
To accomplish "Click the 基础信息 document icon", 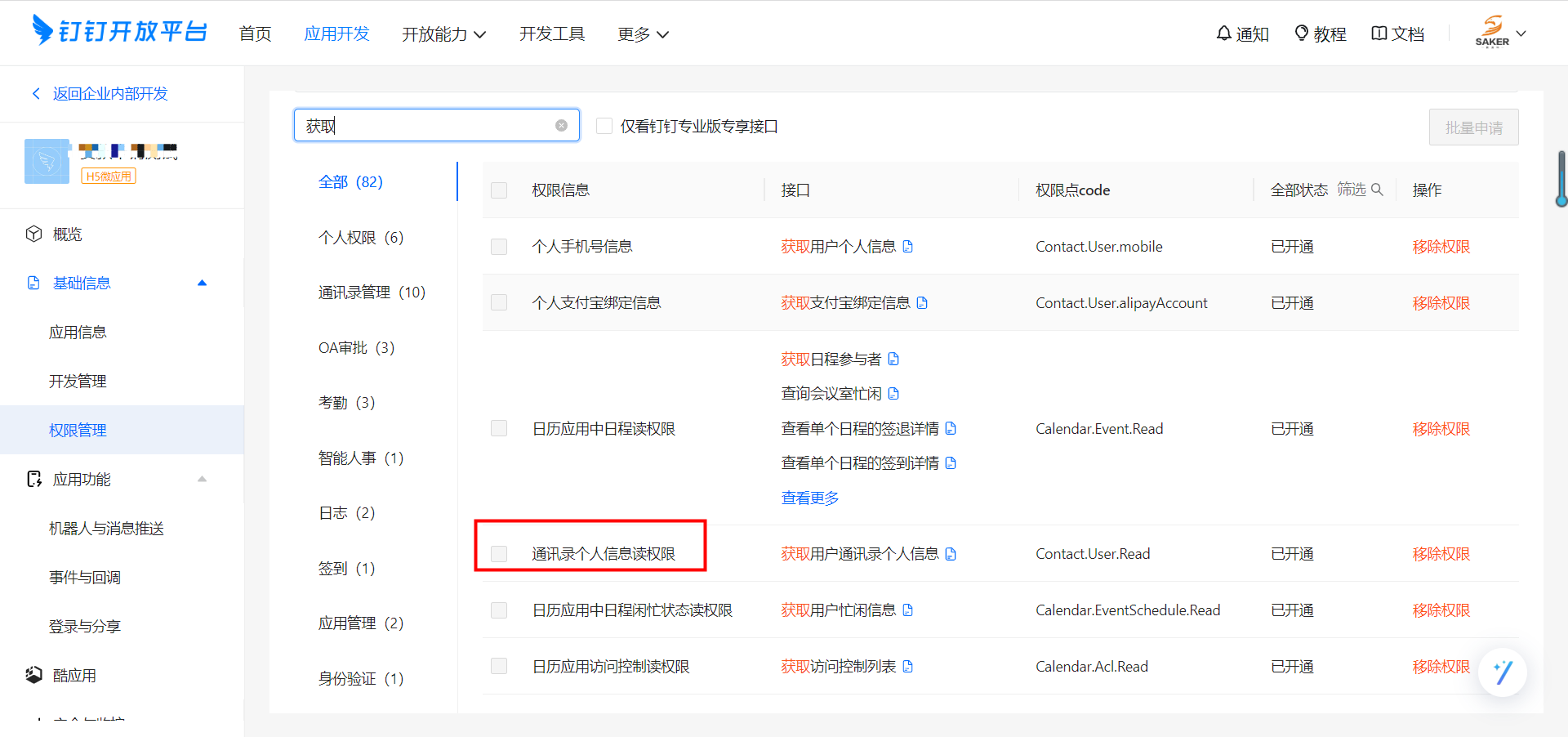I will [x=33, y=283].
